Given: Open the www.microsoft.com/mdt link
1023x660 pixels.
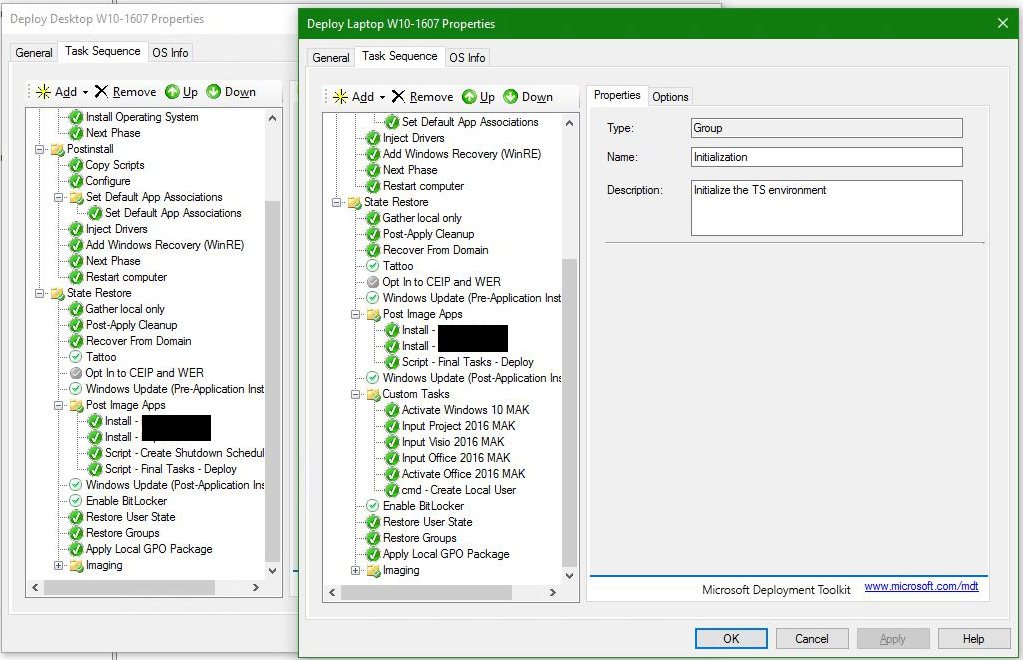Looking at the screenshot, I should click(920, 587).
